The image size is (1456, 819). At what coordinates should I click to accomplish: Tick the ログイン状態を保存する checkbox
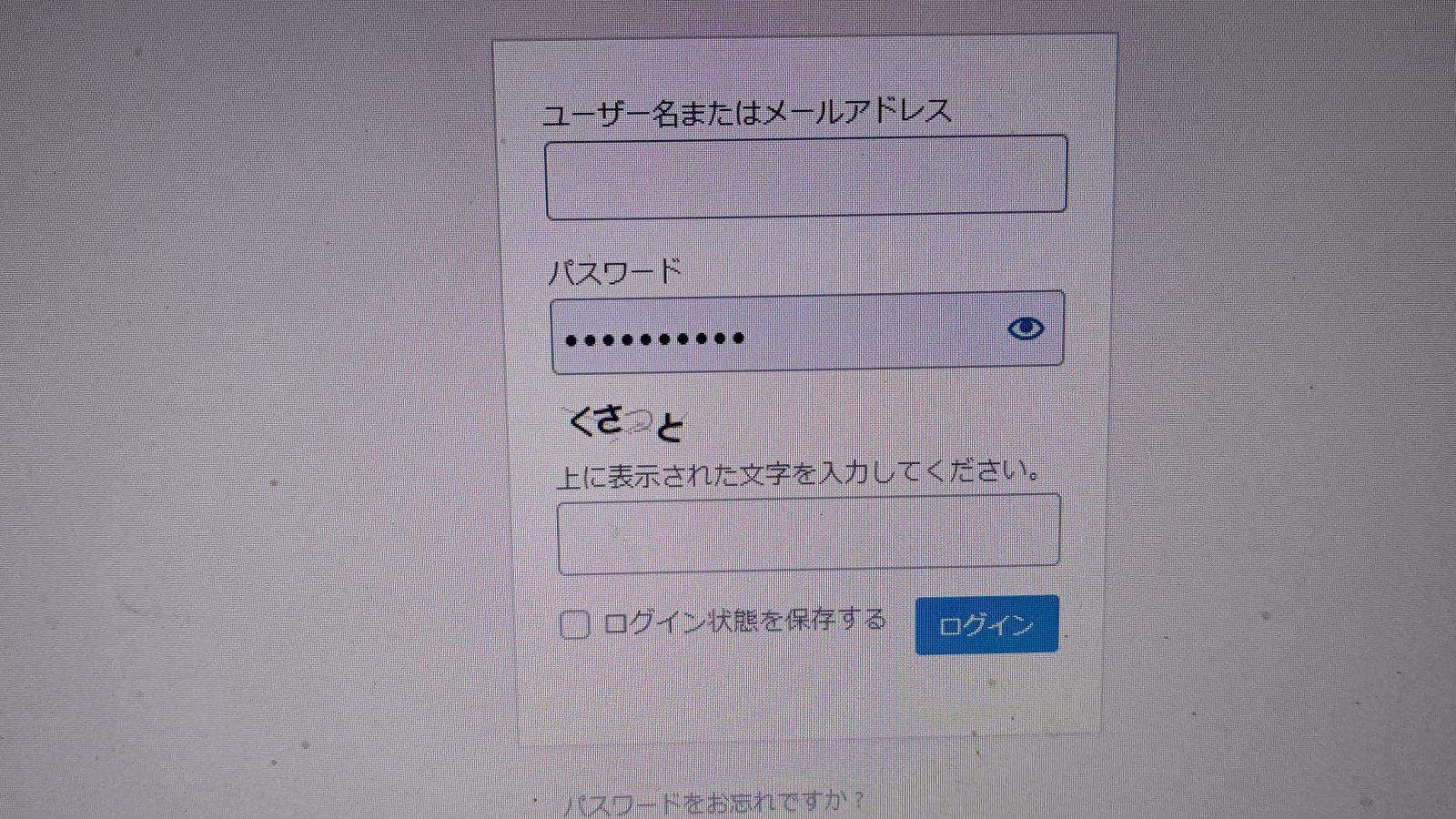pyautogui.click(x=574, y=624)
